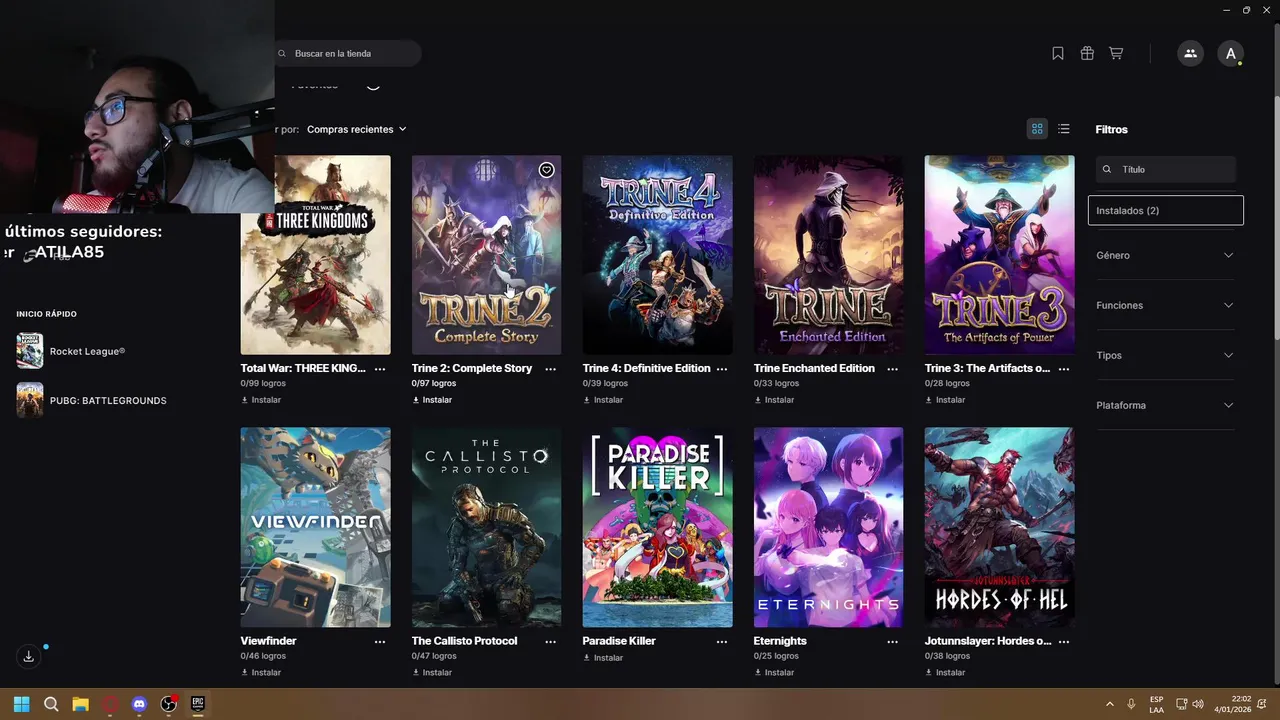The height and width of the screenshot is (720, 1280).
Task: Open options menu for Trine 3
Action: [x=1063, y=369]
